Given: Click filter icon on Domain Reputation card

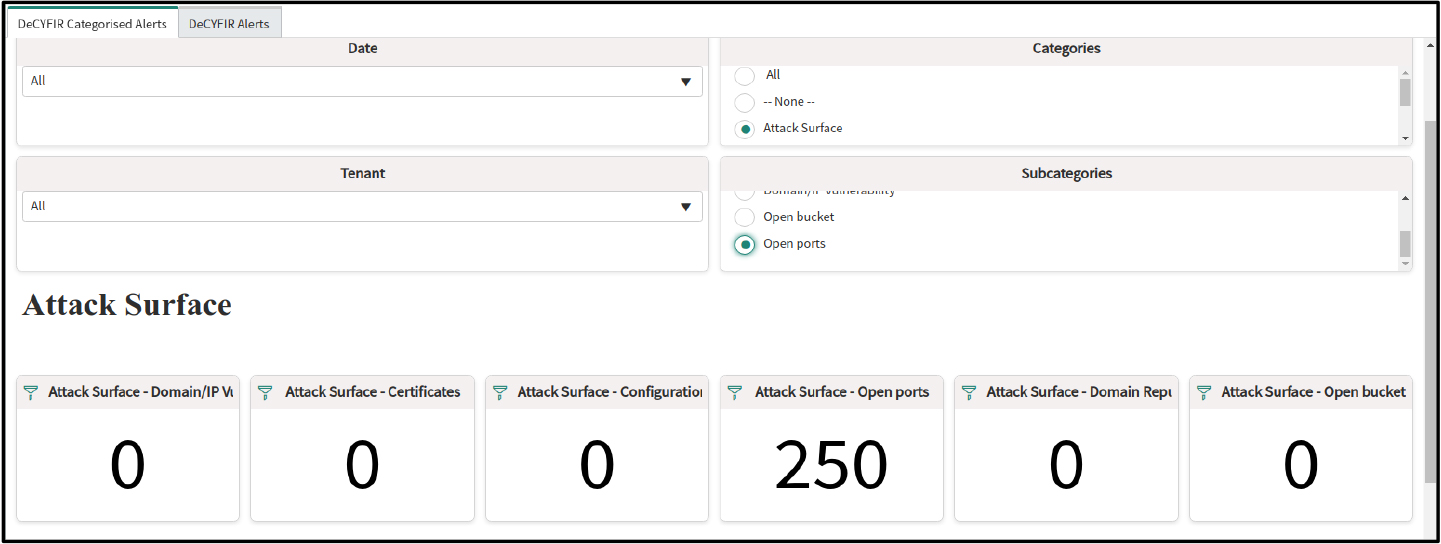Looking at the screenshot, I should [x=970, y=392].
